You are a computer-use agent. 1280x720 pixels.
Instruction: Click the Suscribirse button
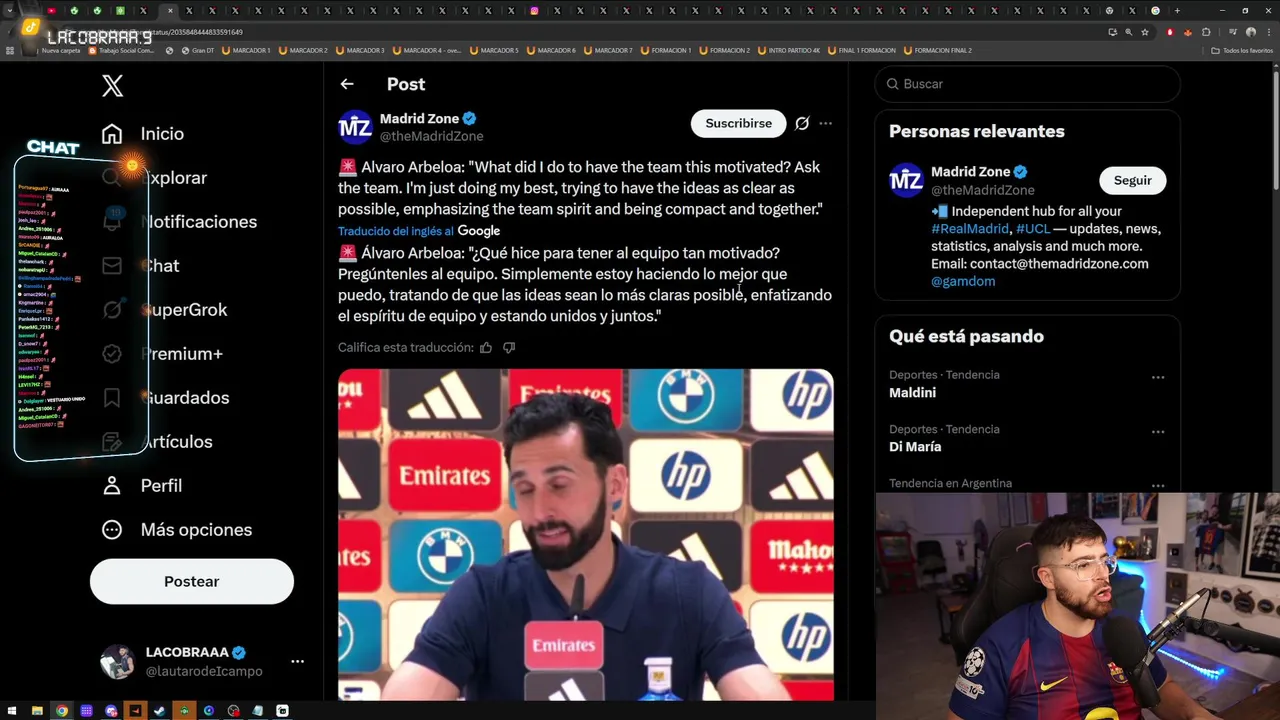[738, 123]
